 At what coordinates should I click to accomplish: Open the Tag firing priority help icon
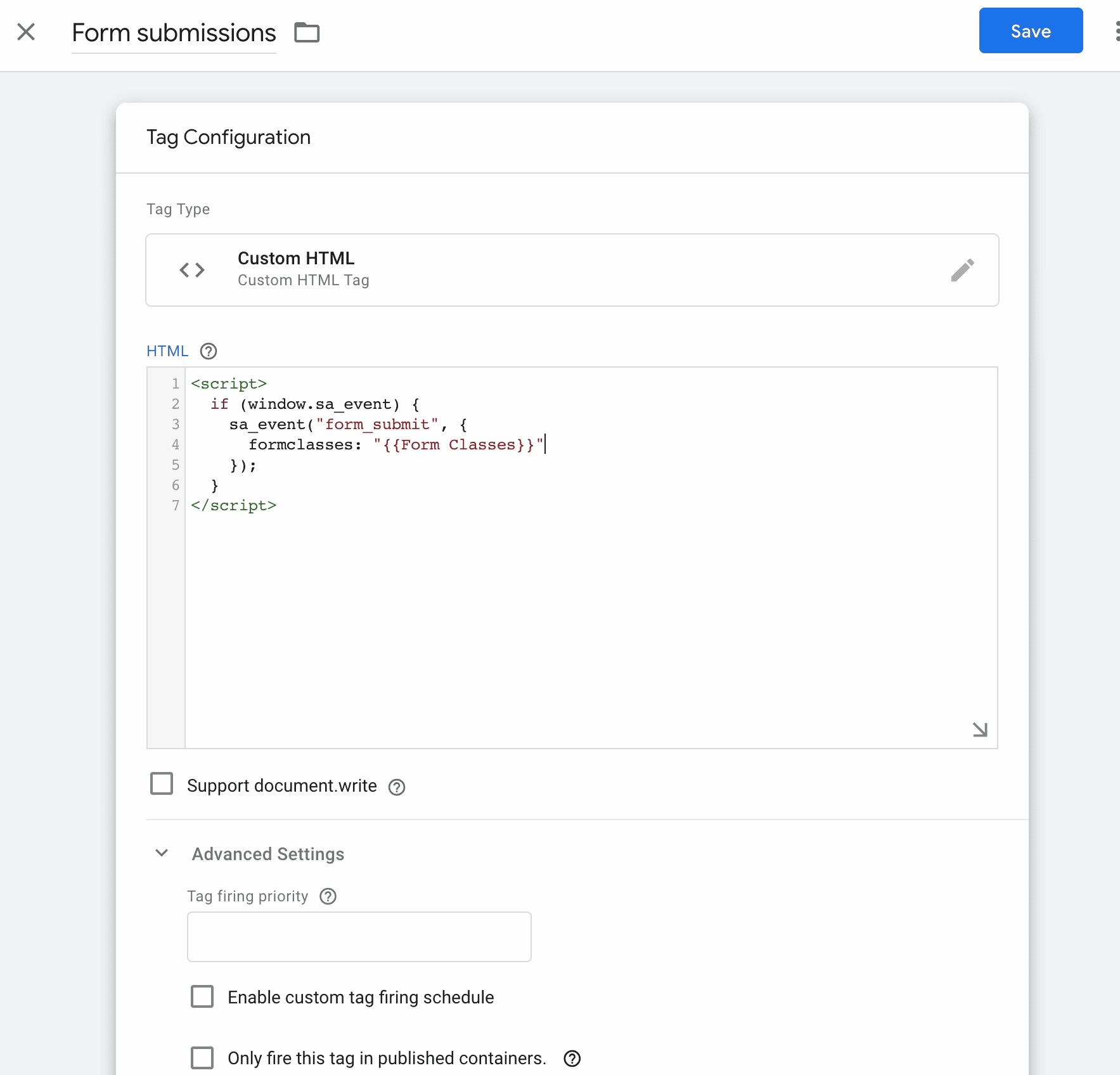coord(328,896)
